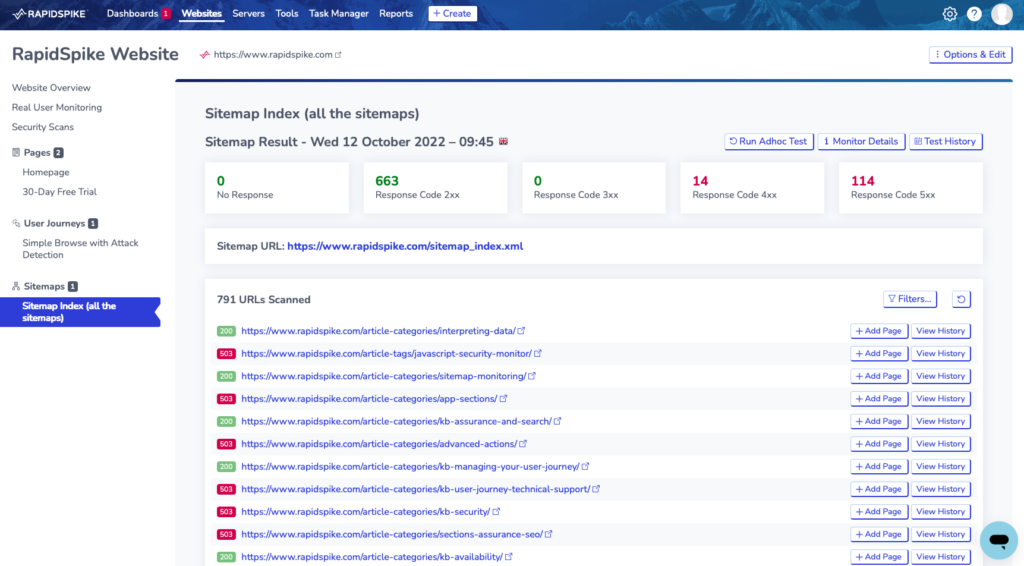Viewport: 1024px width, 566px height.
Task: Open external icon for app-sections URL
Action: coord(504,398)
